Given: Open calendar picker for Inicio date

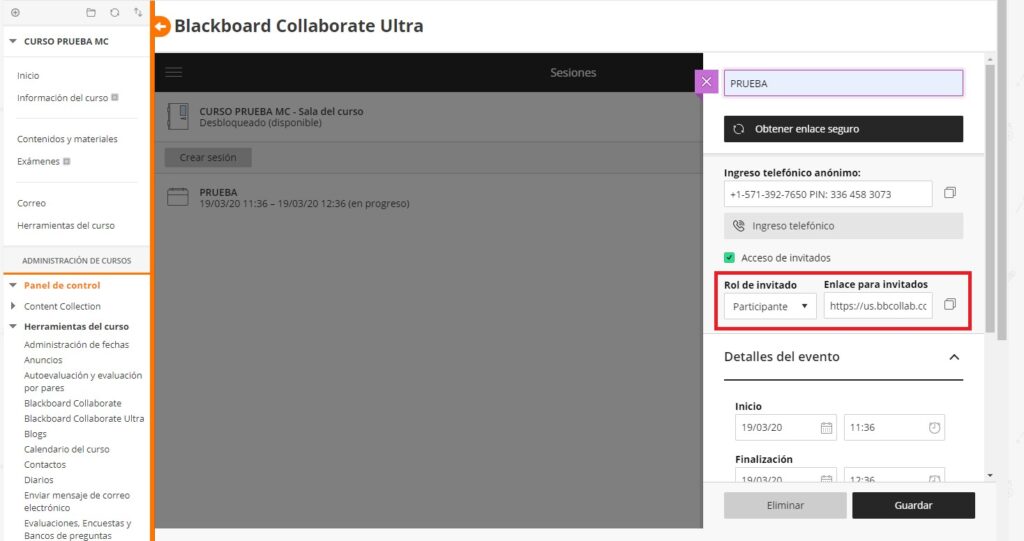Looking at the screenshot, I should coord(826,428).
